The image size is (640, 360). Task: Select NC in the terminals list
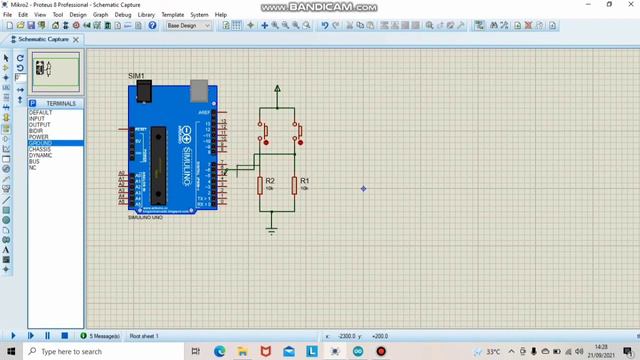(x=56, y=168)
